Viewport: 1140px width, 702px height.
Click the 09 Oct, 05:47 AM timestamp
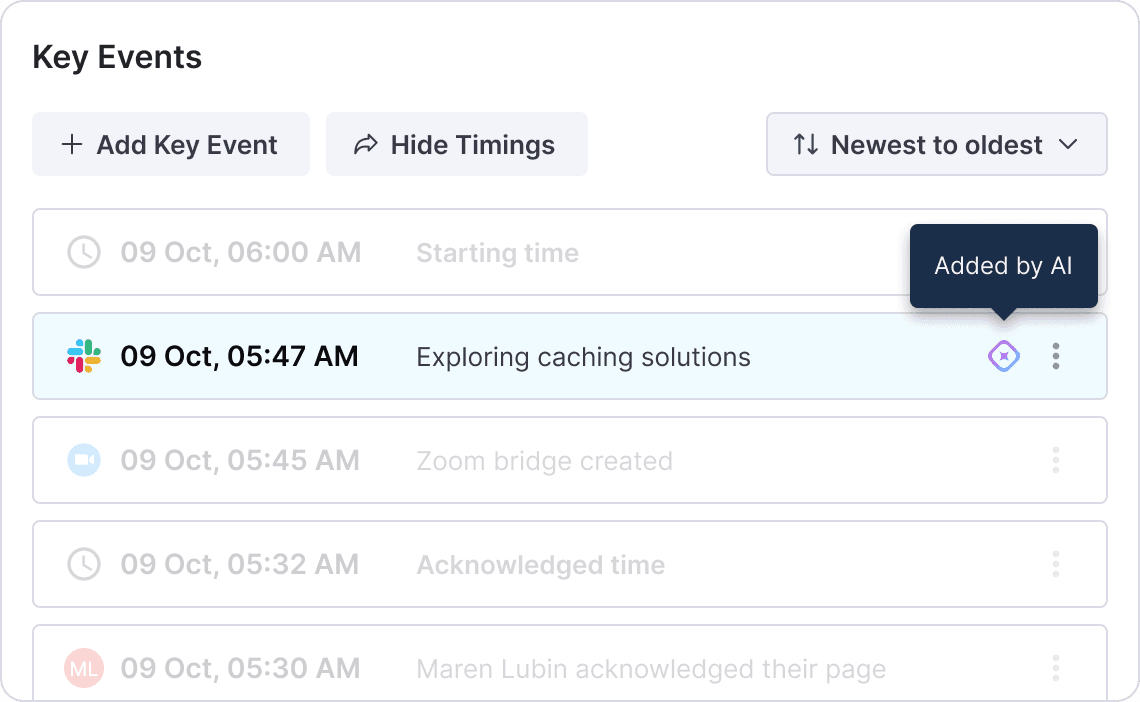pos(239,356)
